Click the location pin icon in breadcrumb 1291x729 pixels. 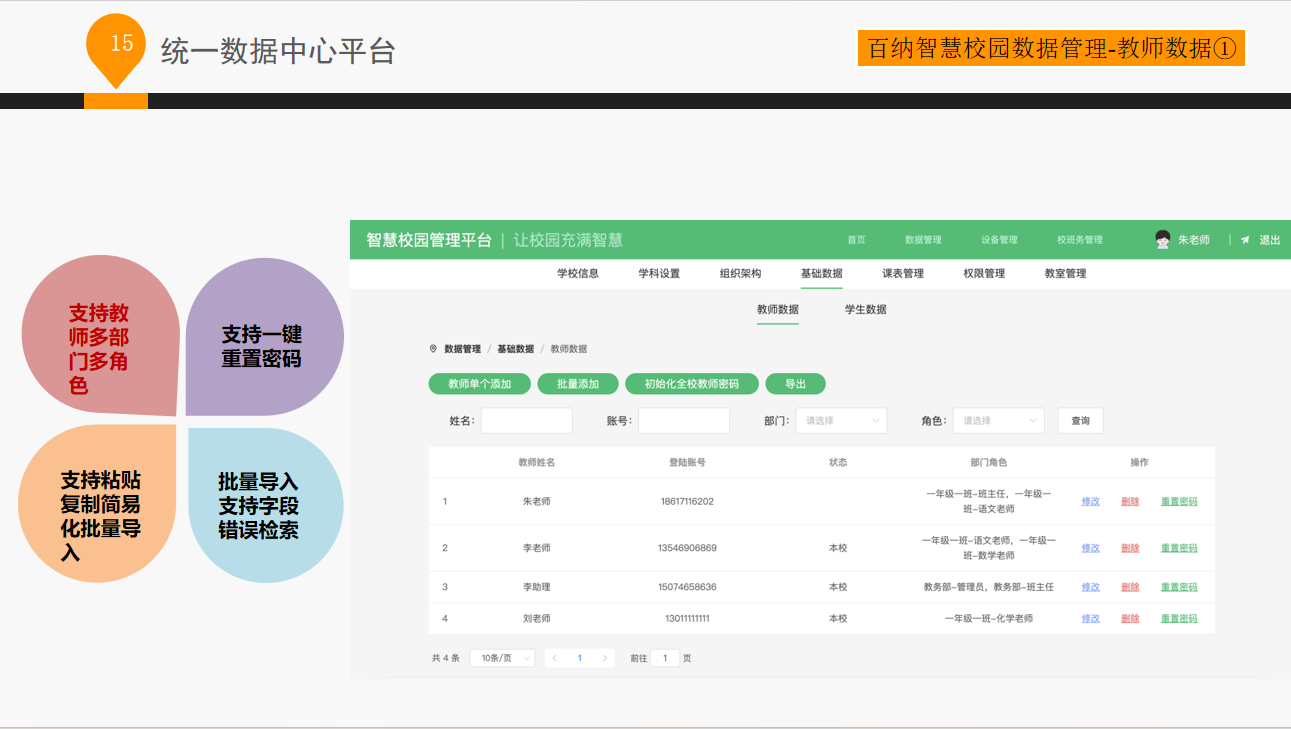pyautogui.click(x=433, y=349)
